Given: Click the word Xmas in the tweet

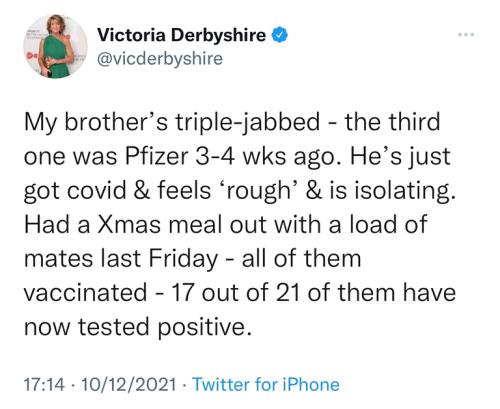Looking at the screenshot, I should [x=129, y=224].
